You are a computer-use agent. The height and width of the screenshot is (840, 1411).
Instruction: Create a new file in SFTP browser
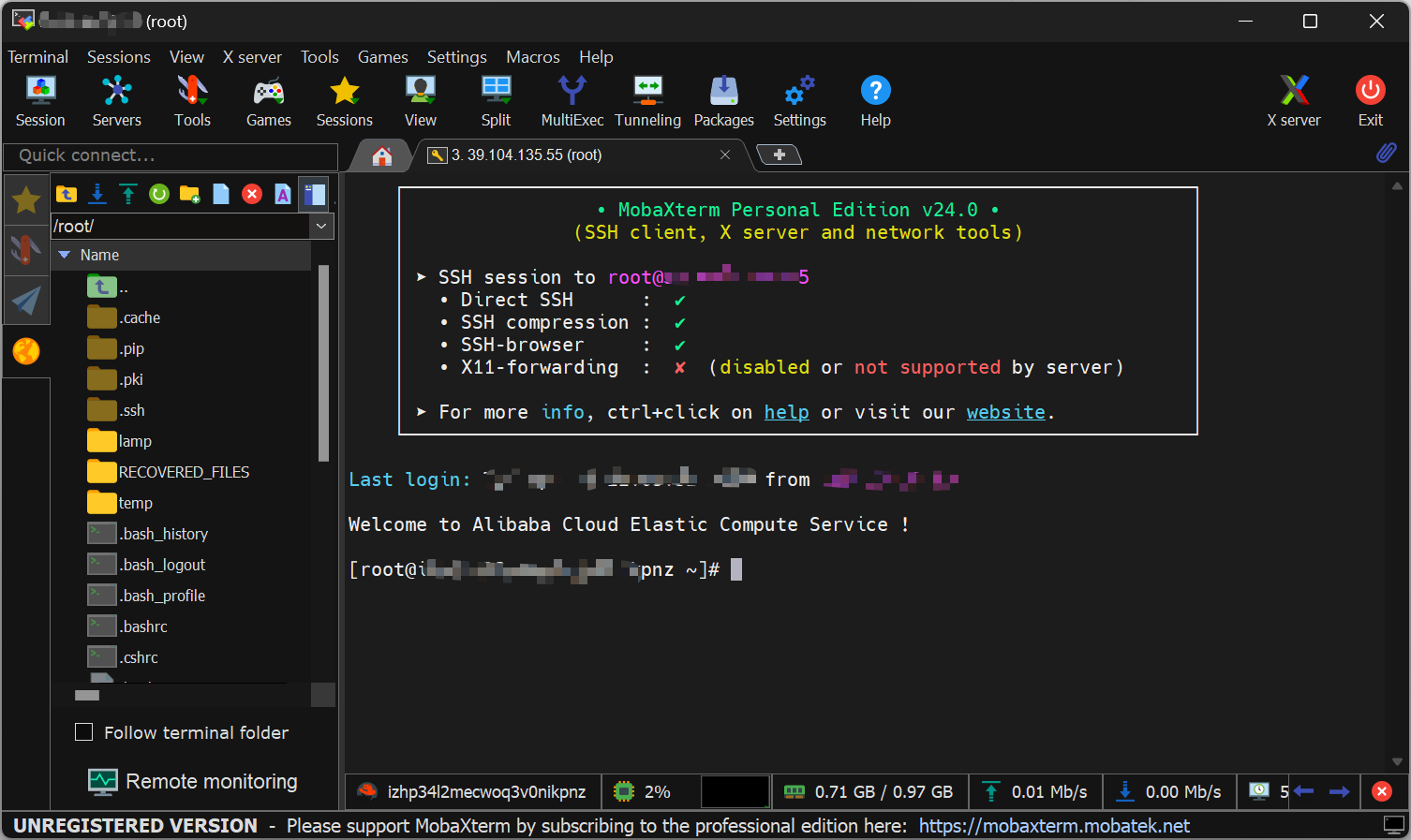(220, 194)
